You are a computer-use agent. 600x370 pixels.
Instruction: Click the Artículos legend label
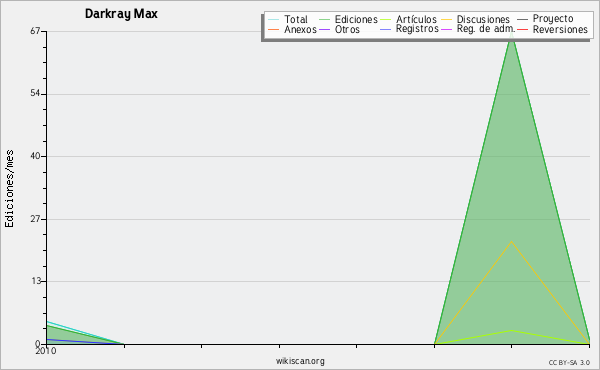(416, 20)
